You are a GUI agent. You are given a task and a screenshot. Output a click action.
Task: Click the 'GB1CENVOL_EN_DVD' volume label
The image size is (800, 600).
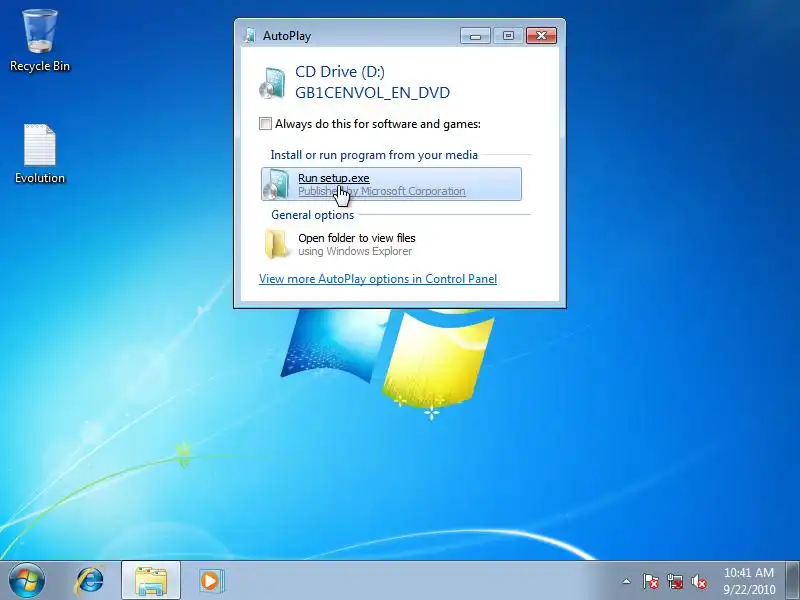coord(372,93)
